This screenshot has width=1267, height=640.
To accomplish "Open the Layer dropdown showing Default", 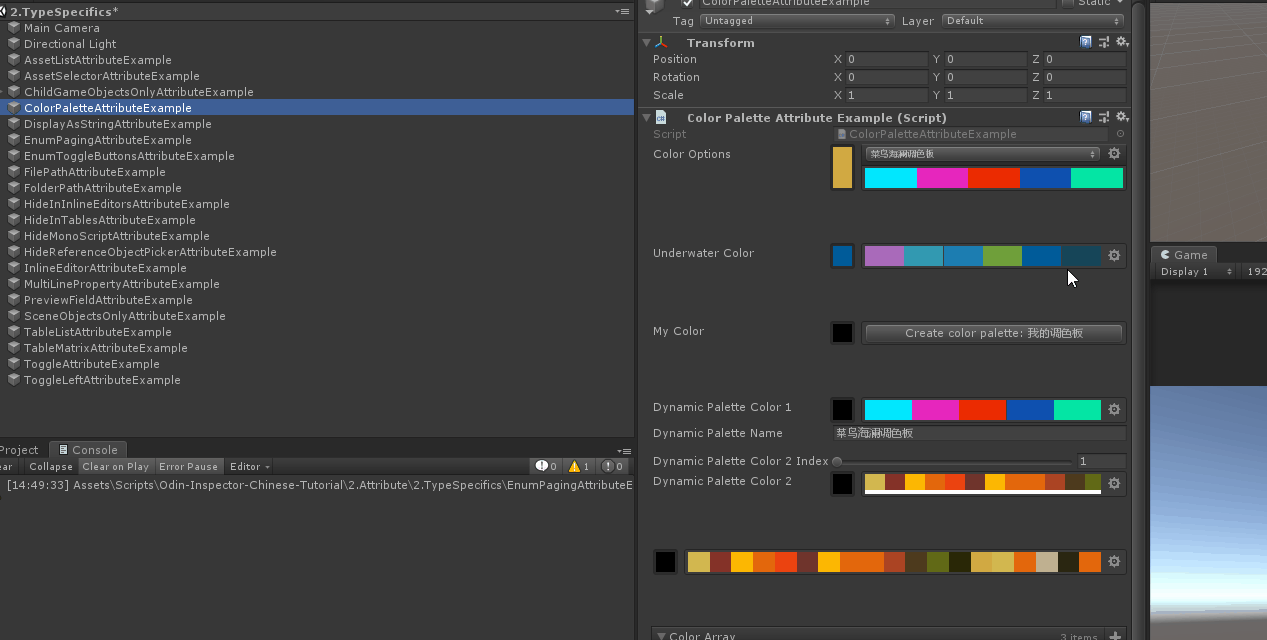I will (x=1031, y=21).
